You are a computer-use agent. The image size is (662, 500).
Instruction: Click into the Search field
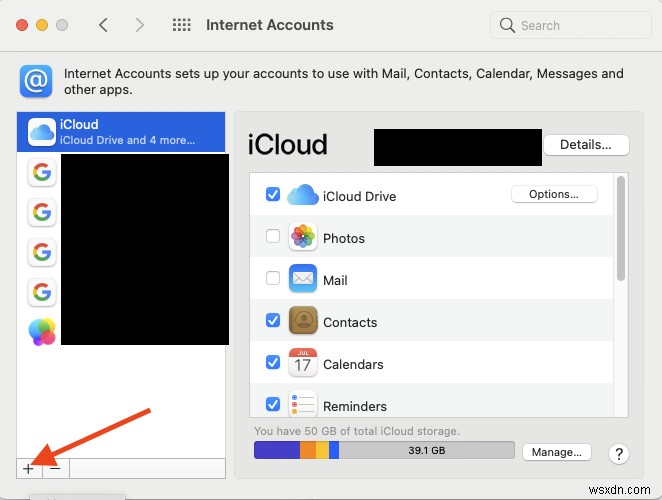pos(571,25)
